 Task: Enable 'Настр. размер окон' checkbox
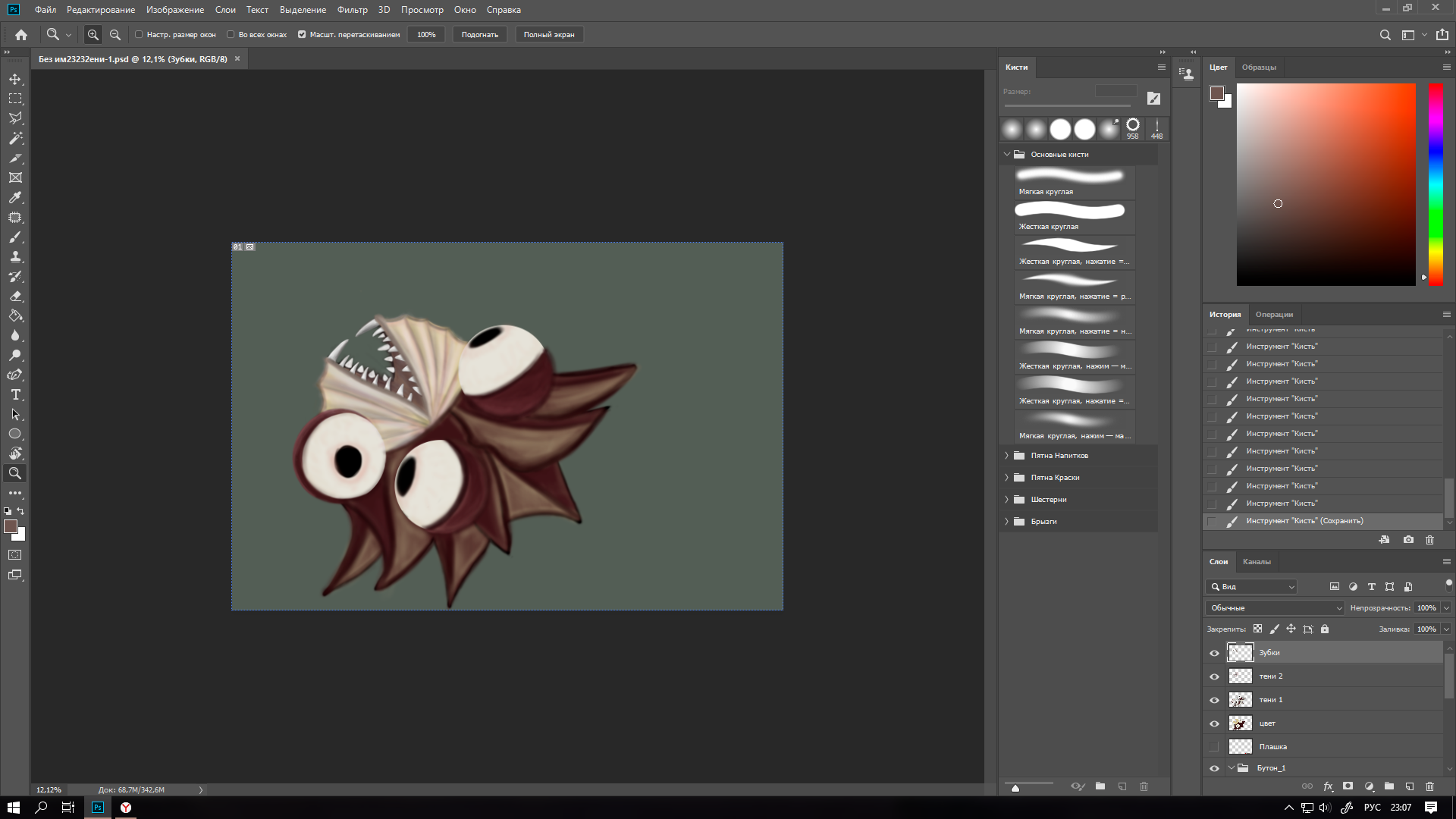click(x=139, y=34)
